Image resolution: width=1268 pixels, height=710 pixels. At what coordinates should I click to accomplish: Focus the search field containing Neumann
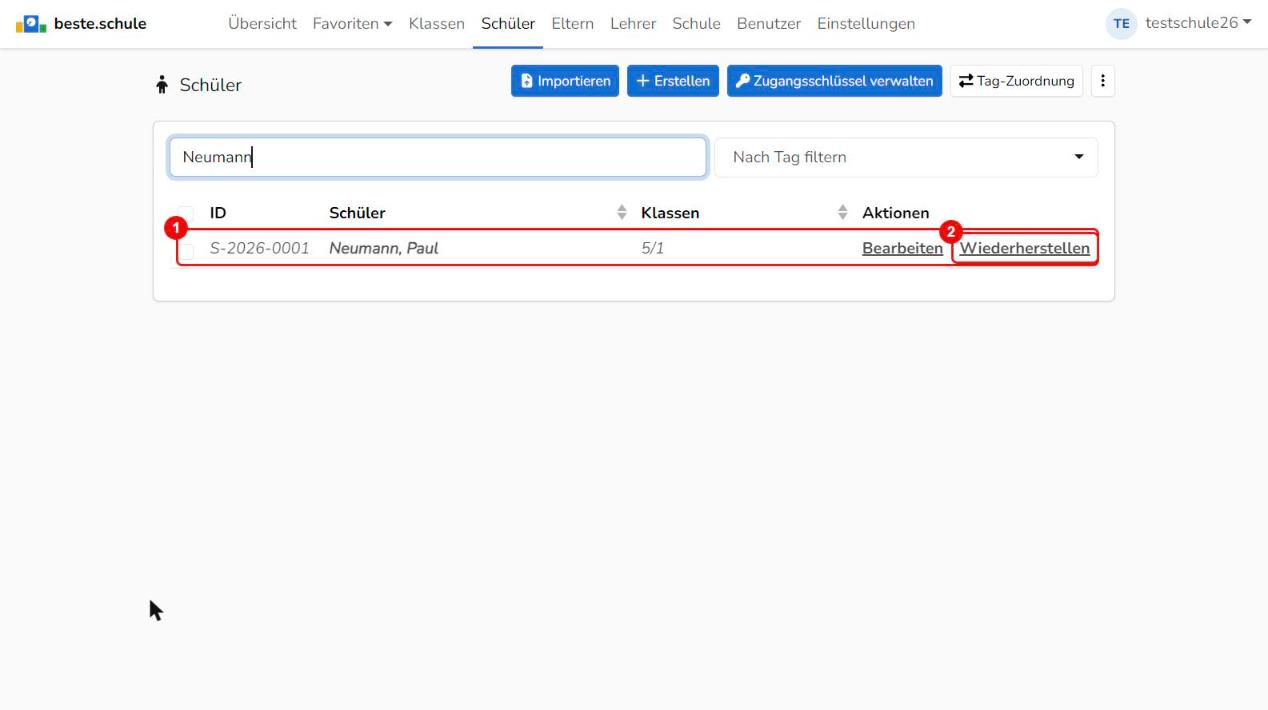[x=438, y=157]
